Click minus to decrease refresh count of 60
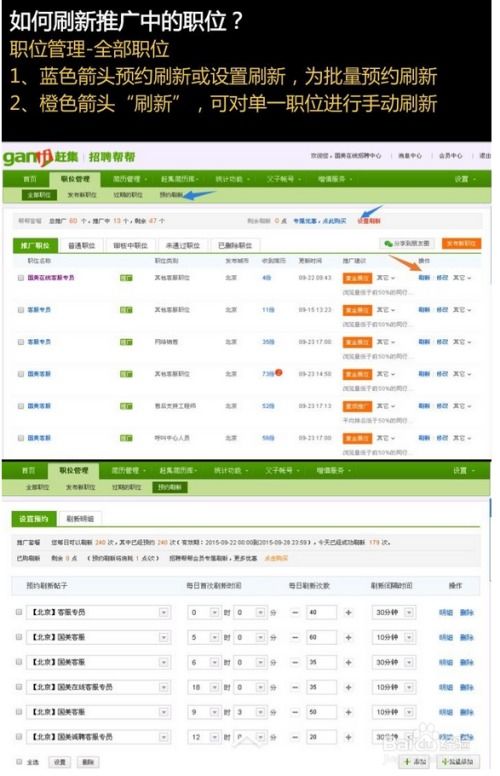 pos(295,637)
